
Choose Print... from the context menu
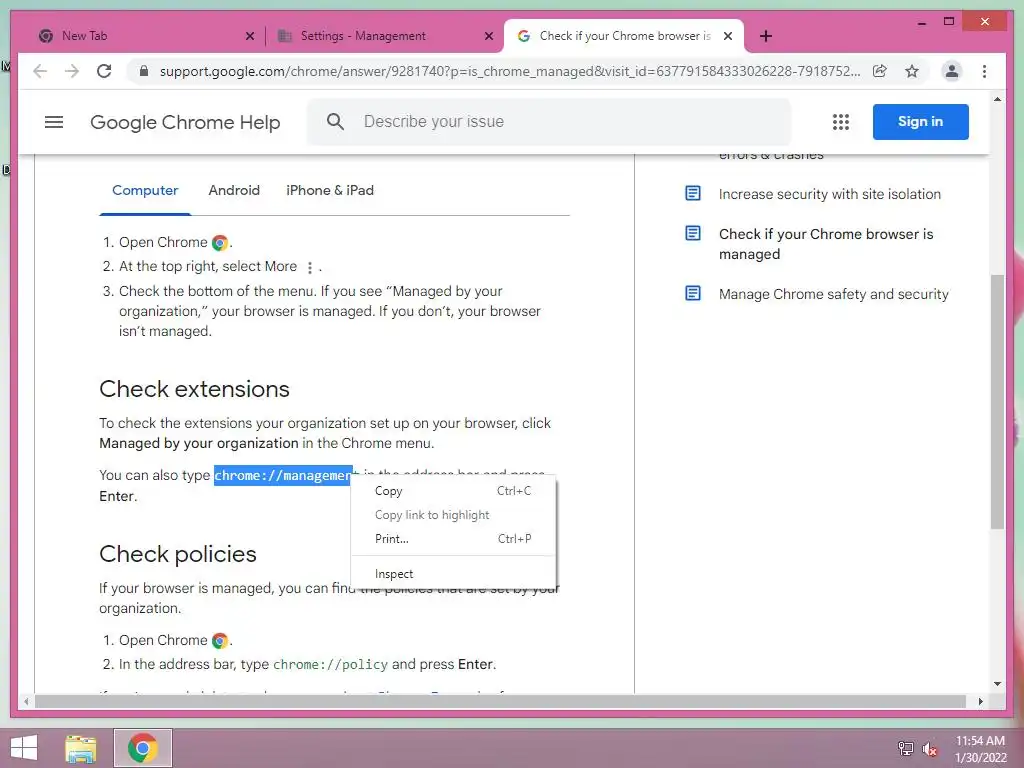(453, 539)
